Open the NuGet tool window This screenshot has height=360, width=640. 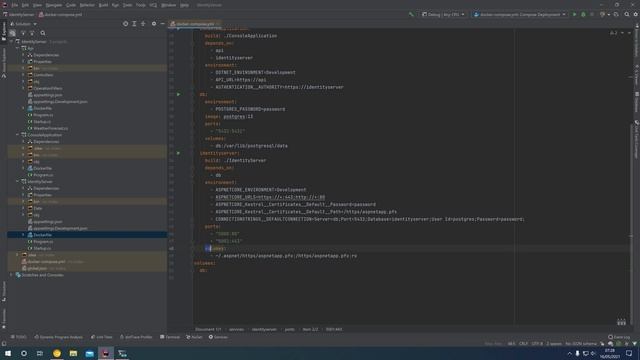(194, 337)
